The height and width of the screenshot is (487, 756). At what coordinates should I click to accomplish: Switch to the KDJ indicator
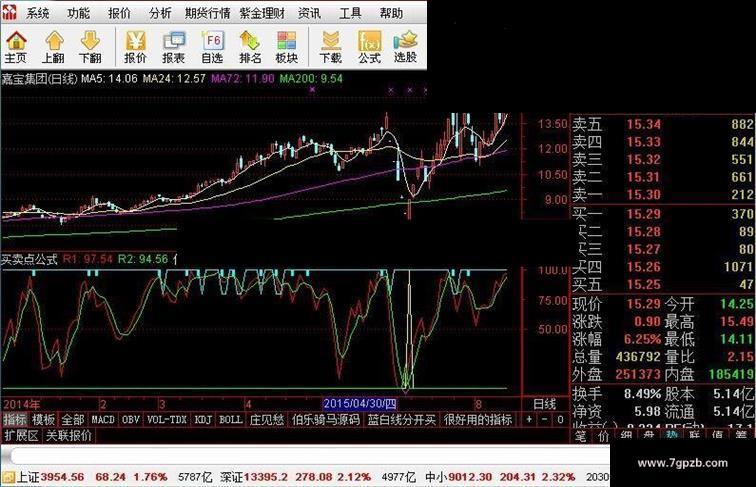click(203, 419)
